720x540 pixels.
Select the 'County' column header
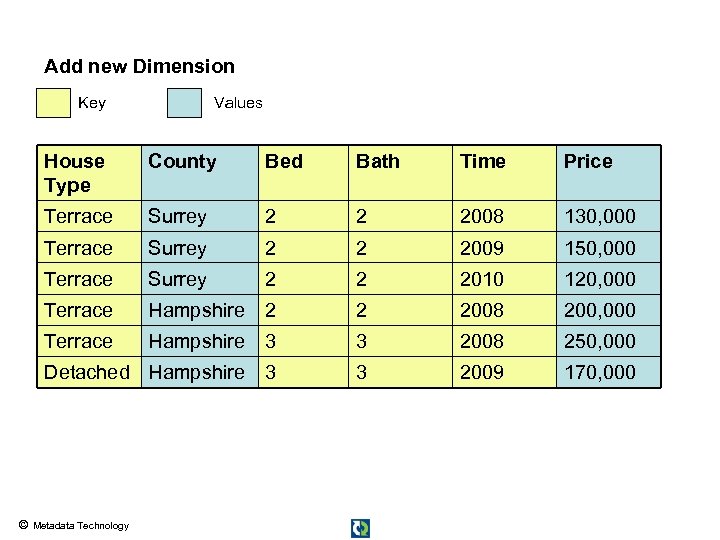[200, 173]
